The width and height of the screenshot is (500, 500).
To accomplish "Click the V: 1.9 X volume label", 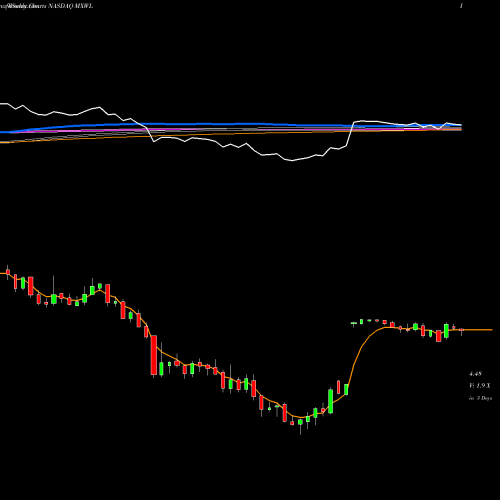I will [x=480, y=386].
